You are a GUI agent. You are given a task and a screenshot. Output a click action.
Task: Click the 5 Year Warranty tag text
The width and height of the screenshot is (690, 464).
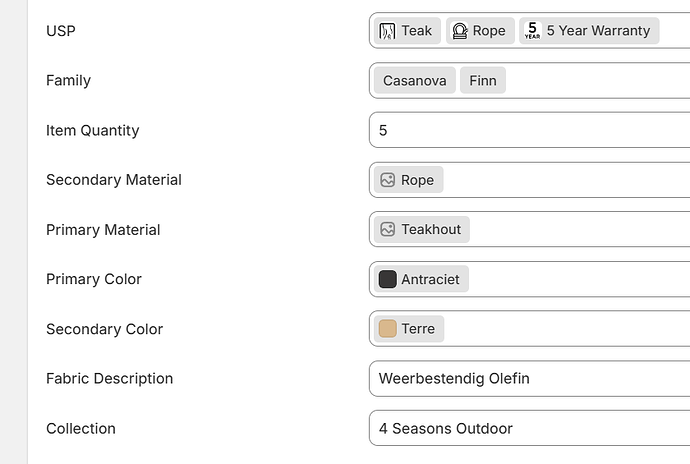pyautogui.click(x=598, y=31)
